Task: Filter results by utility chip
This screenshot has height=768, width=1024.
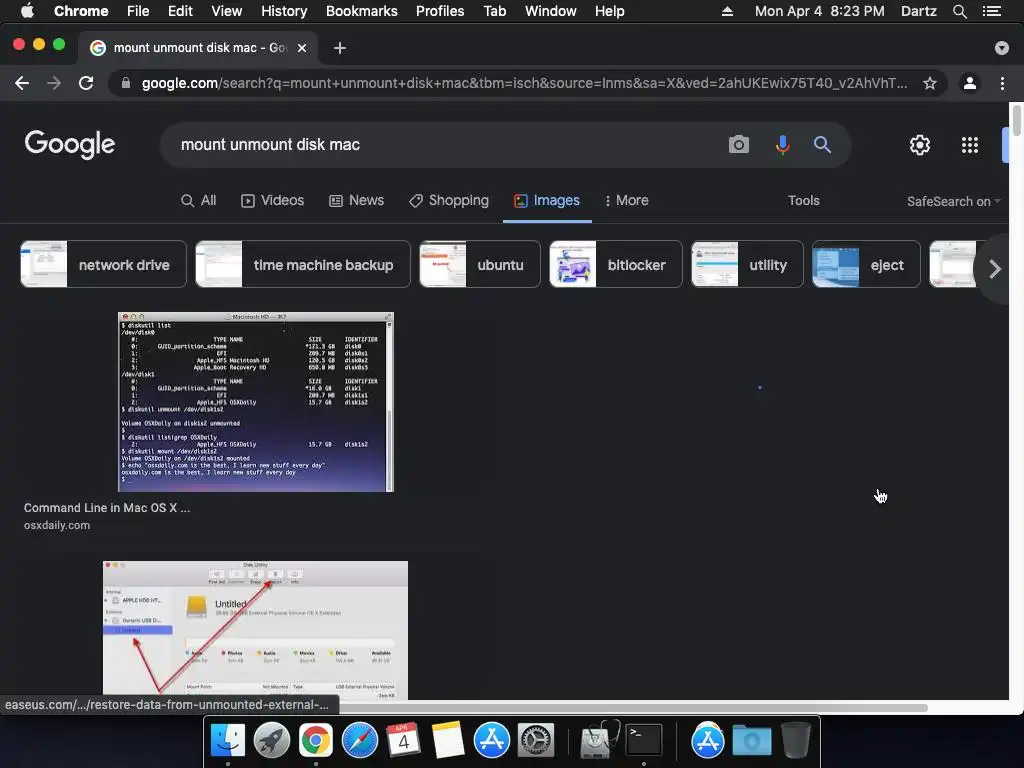Action: (x=747, y=264)
